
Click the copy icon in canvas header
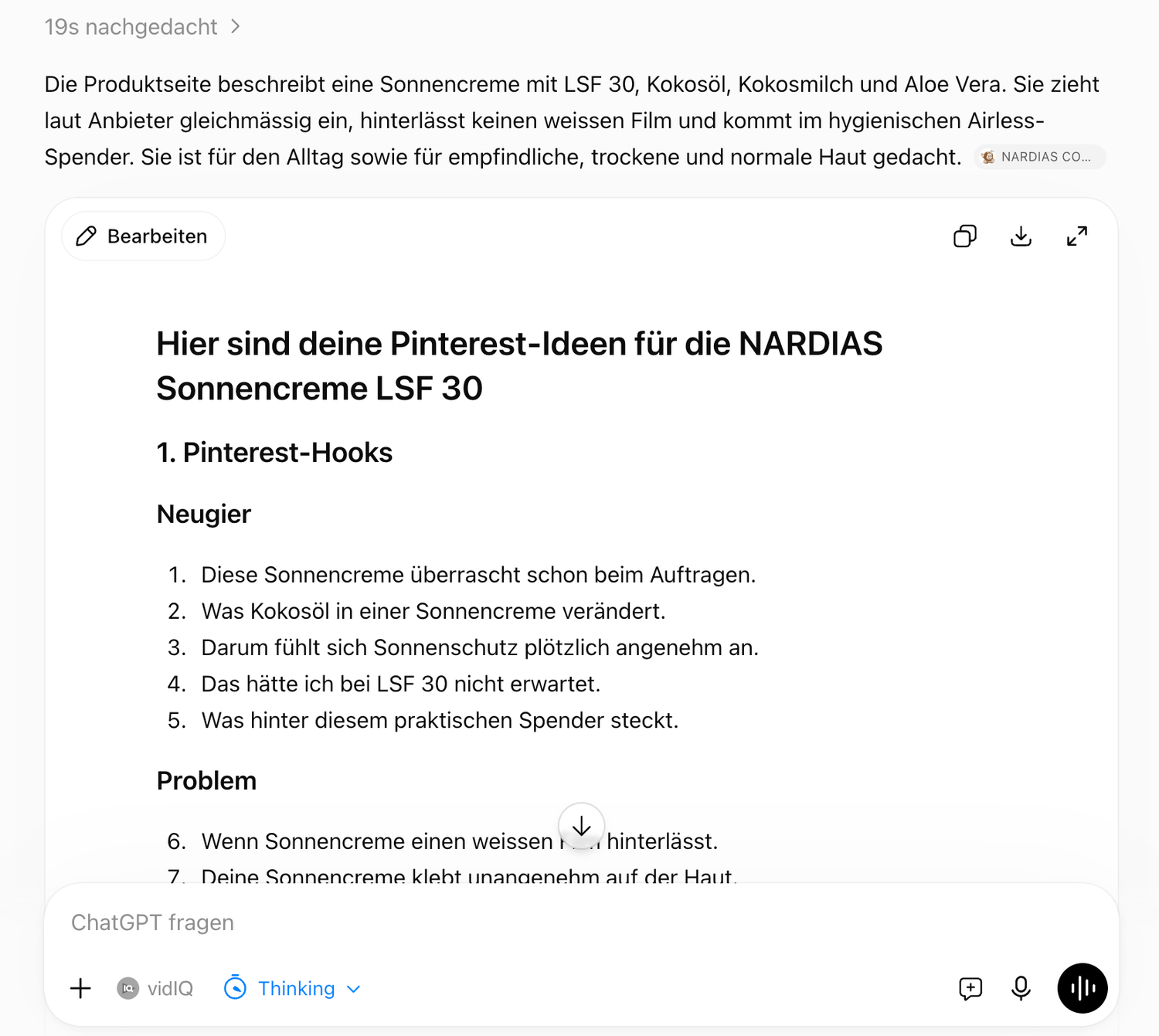tap(965, 236)
